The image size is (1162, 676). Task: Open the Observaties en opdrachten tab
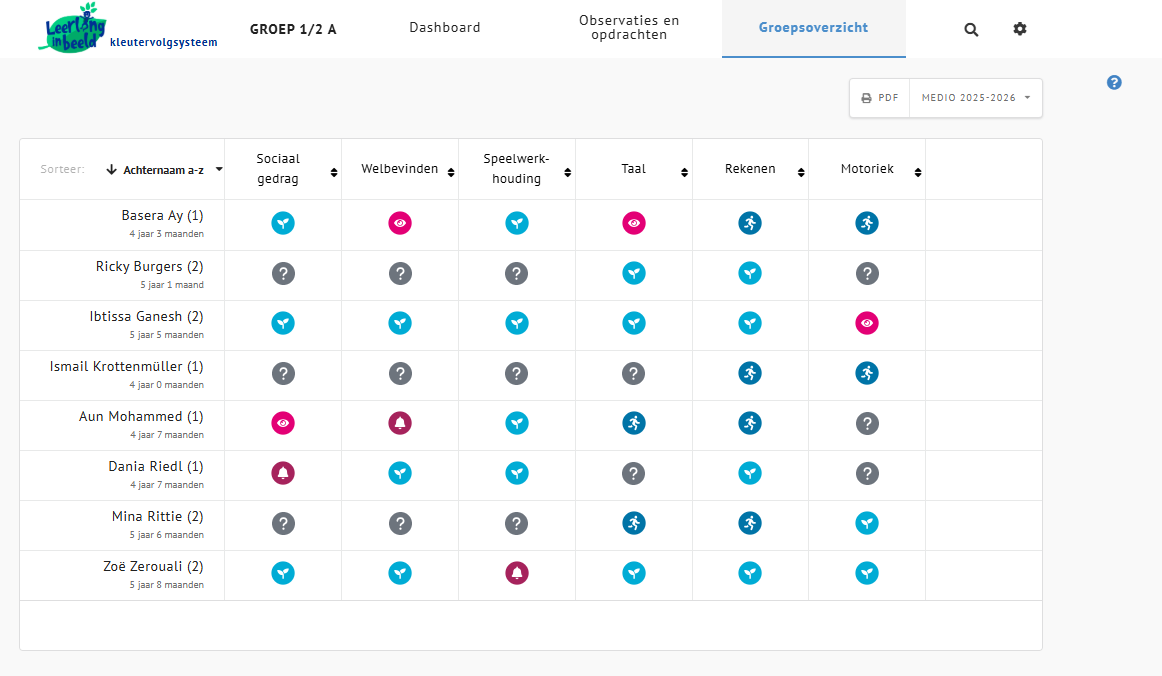pos(629,28)
